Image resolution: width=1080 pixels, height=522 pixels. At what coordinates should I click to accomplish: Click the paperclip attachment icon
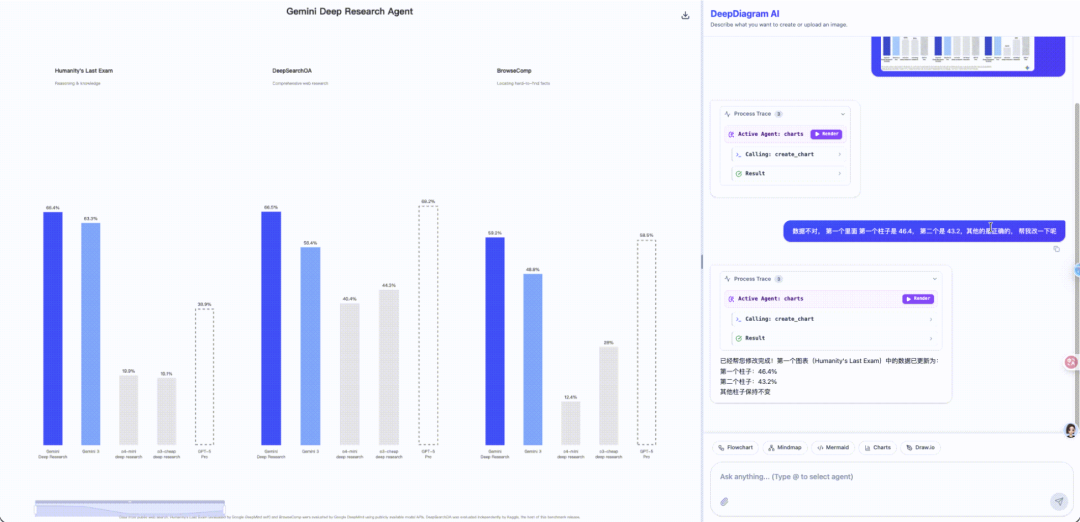coord(724,501)
